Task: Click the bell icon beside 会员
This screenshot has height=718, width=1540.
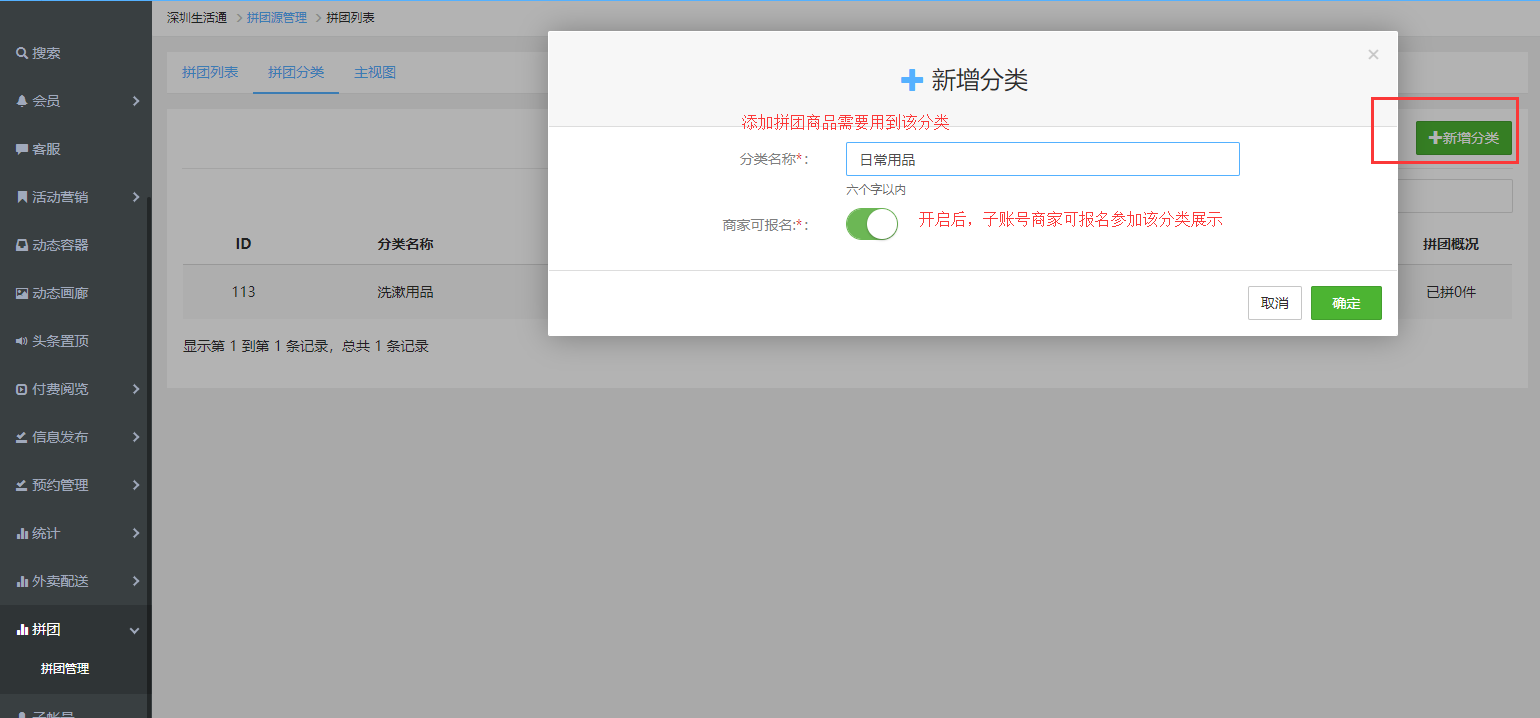Action: click(x=21, y=101)
